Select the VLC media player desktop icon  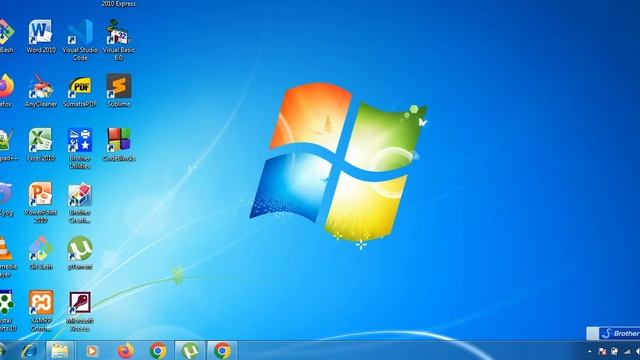pos(7,257)
